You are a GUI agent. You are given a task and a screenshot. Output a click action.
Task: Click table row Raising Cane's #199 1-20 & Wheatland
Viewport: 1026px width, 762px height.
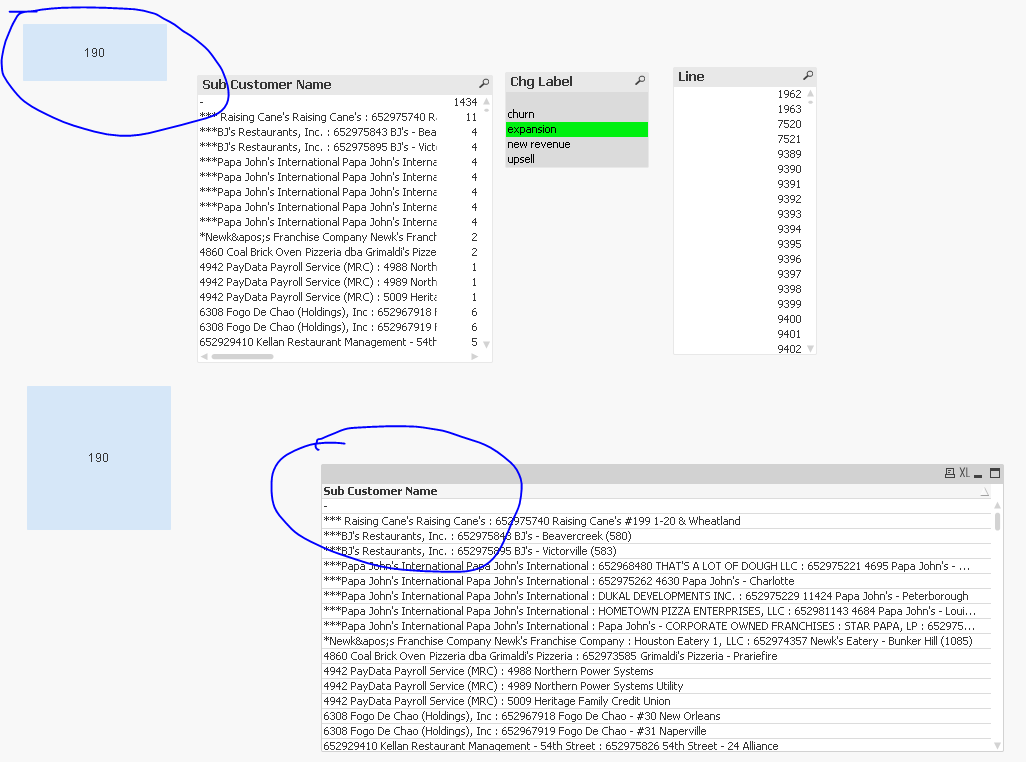(x=656, y=521)
